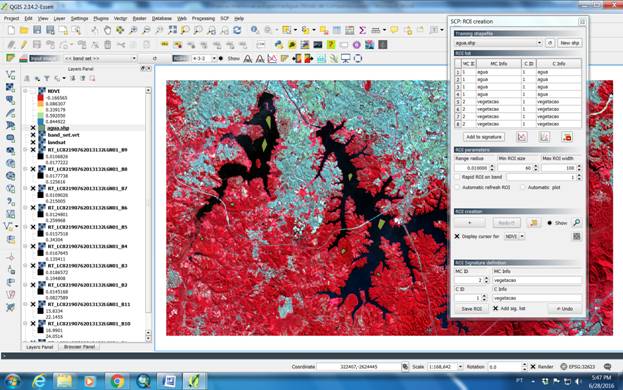The height and width of the screenshot is (390, 623).
Task: Open a project with the yellow folder icon
Action: tap(24, 30)
